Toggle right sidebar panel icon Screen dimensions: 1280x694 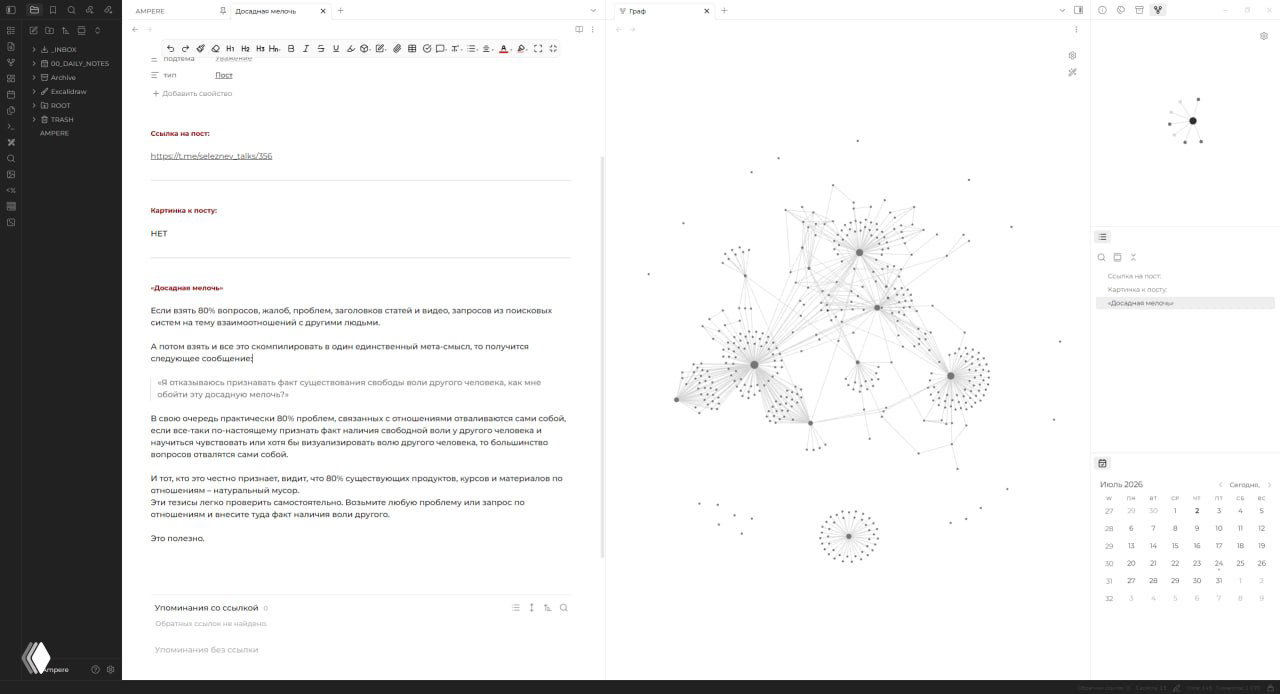pos(1078,10)
